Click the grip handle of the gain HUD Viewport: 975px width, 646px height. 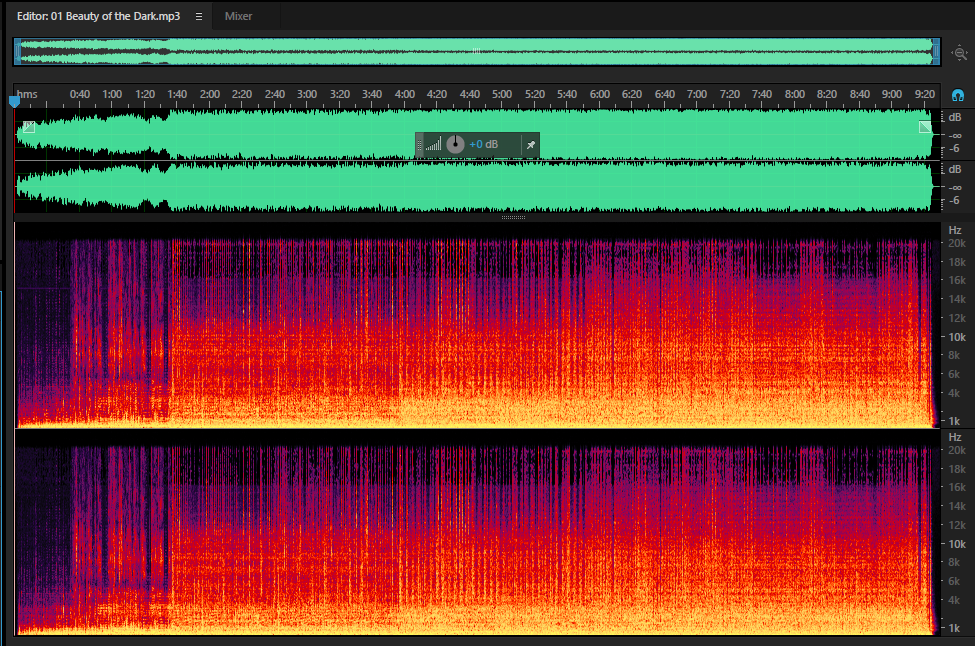click(420, 145)
